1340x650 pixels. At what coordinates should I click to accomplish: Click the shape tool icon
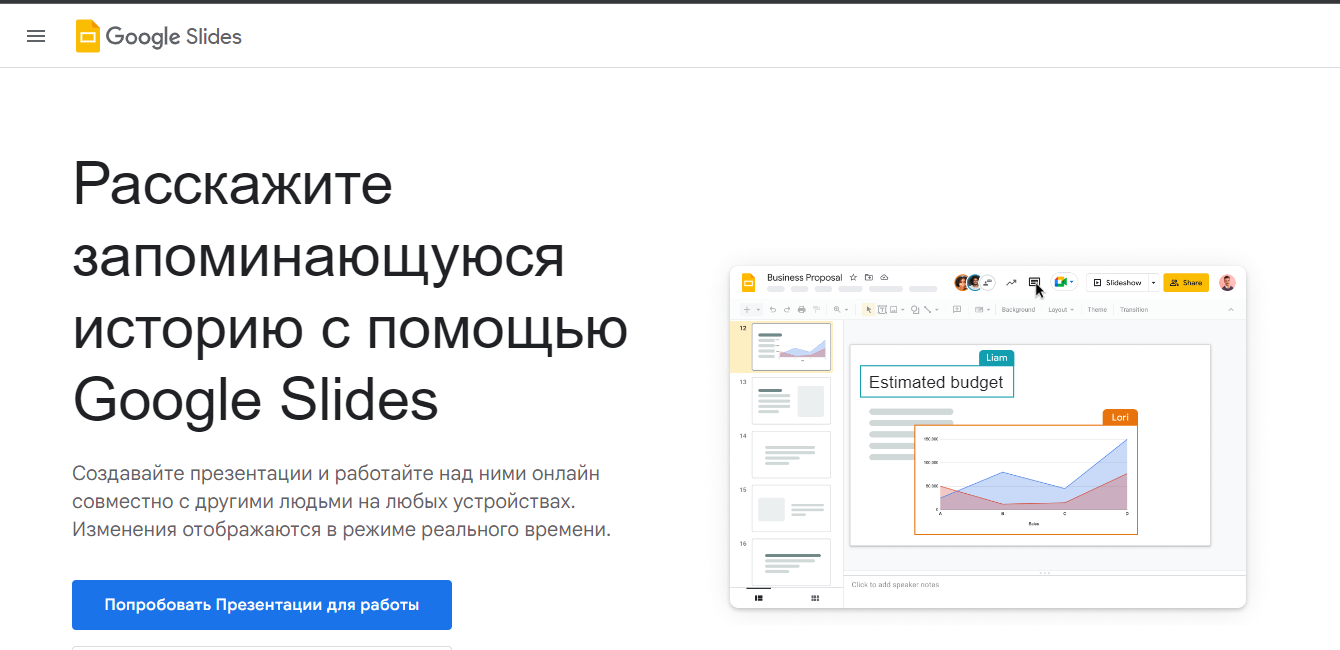[915, 310]
